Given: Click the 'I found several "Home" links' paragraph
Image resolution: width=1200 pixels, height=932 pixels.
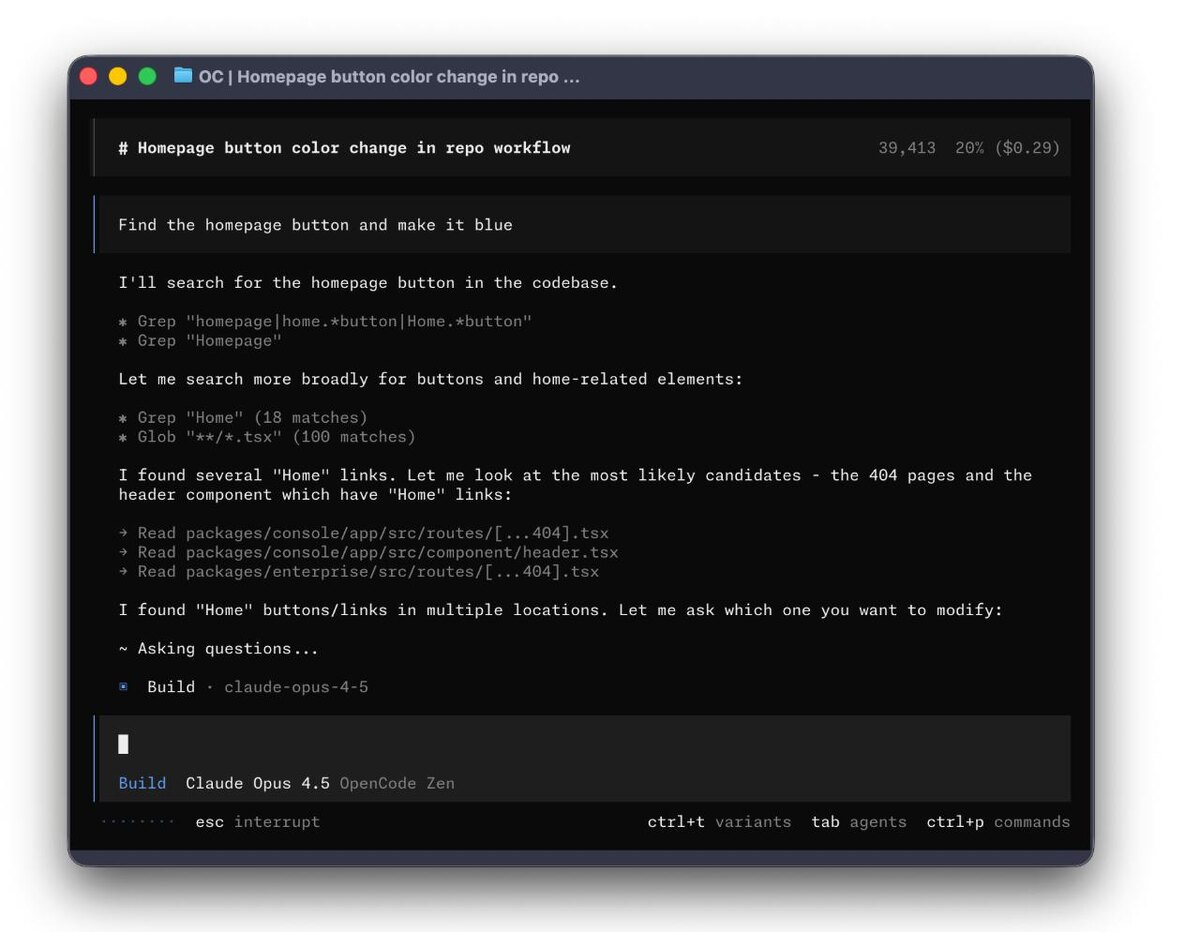Looking at the screenshot, I should tap(575, 485).
